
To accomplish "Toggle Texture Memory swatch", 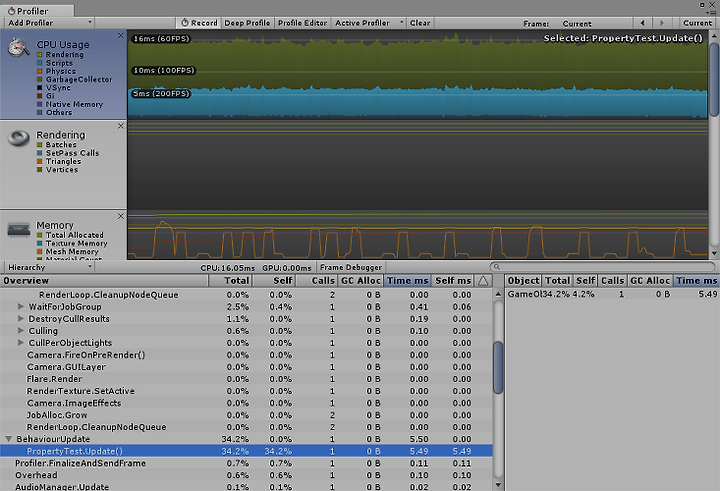I will click(39, 243).
